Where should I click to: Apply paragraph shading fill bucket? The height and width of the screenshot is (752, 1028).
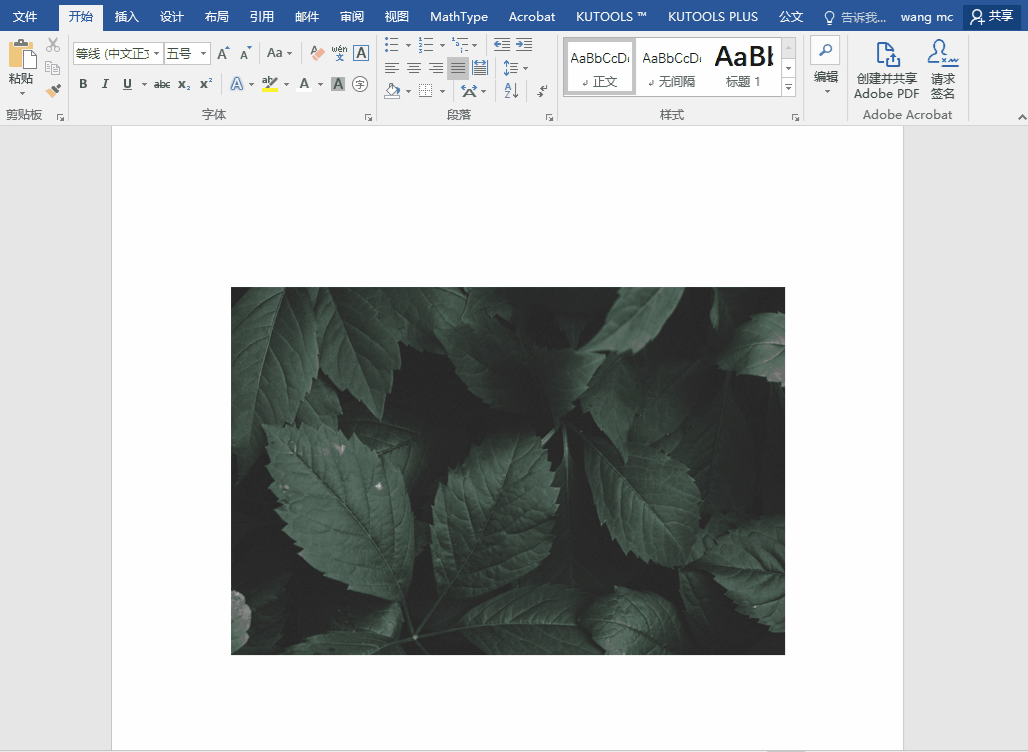[393, 90]
